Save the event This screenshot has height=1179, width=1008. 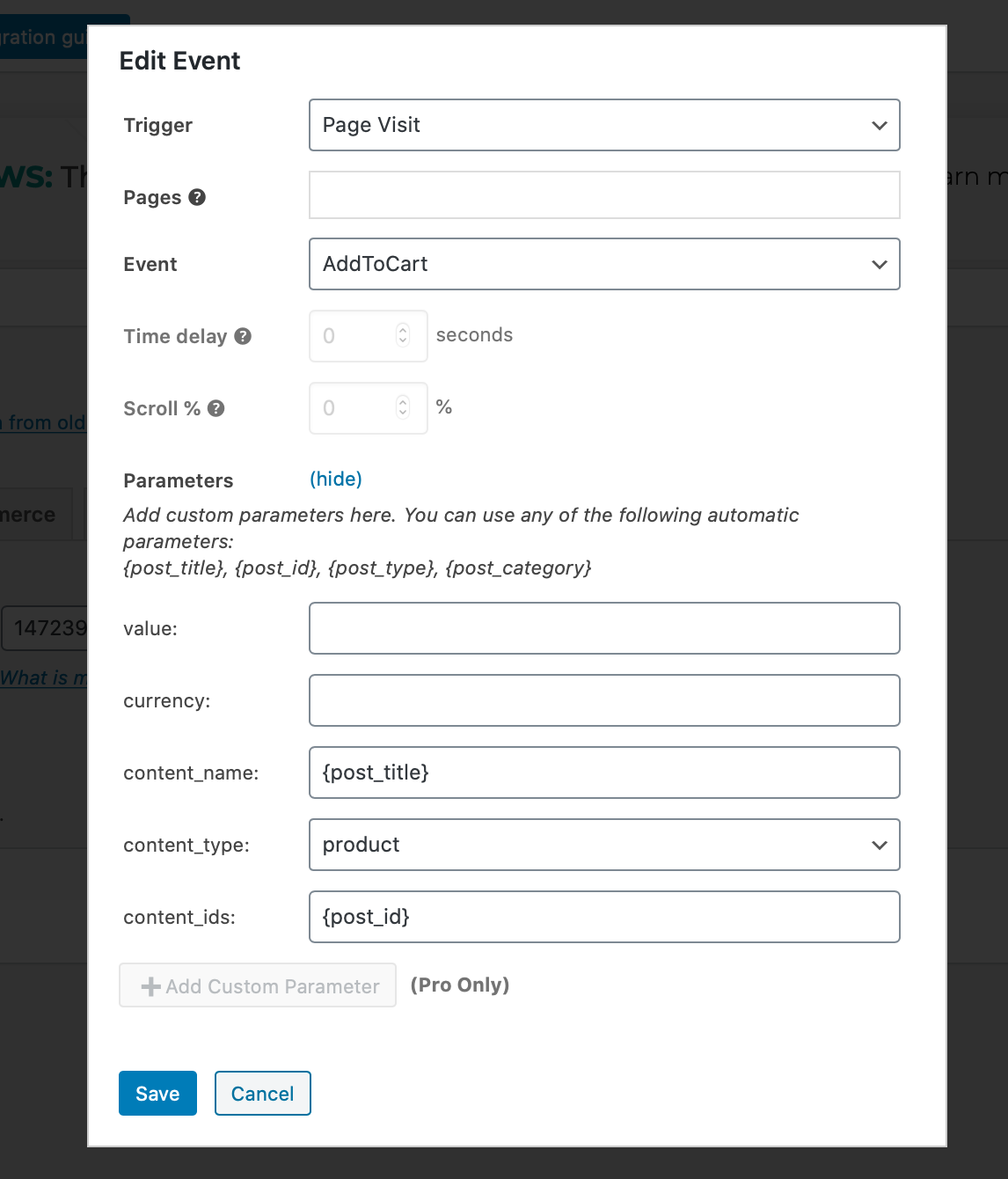(x=157, y=1094)
